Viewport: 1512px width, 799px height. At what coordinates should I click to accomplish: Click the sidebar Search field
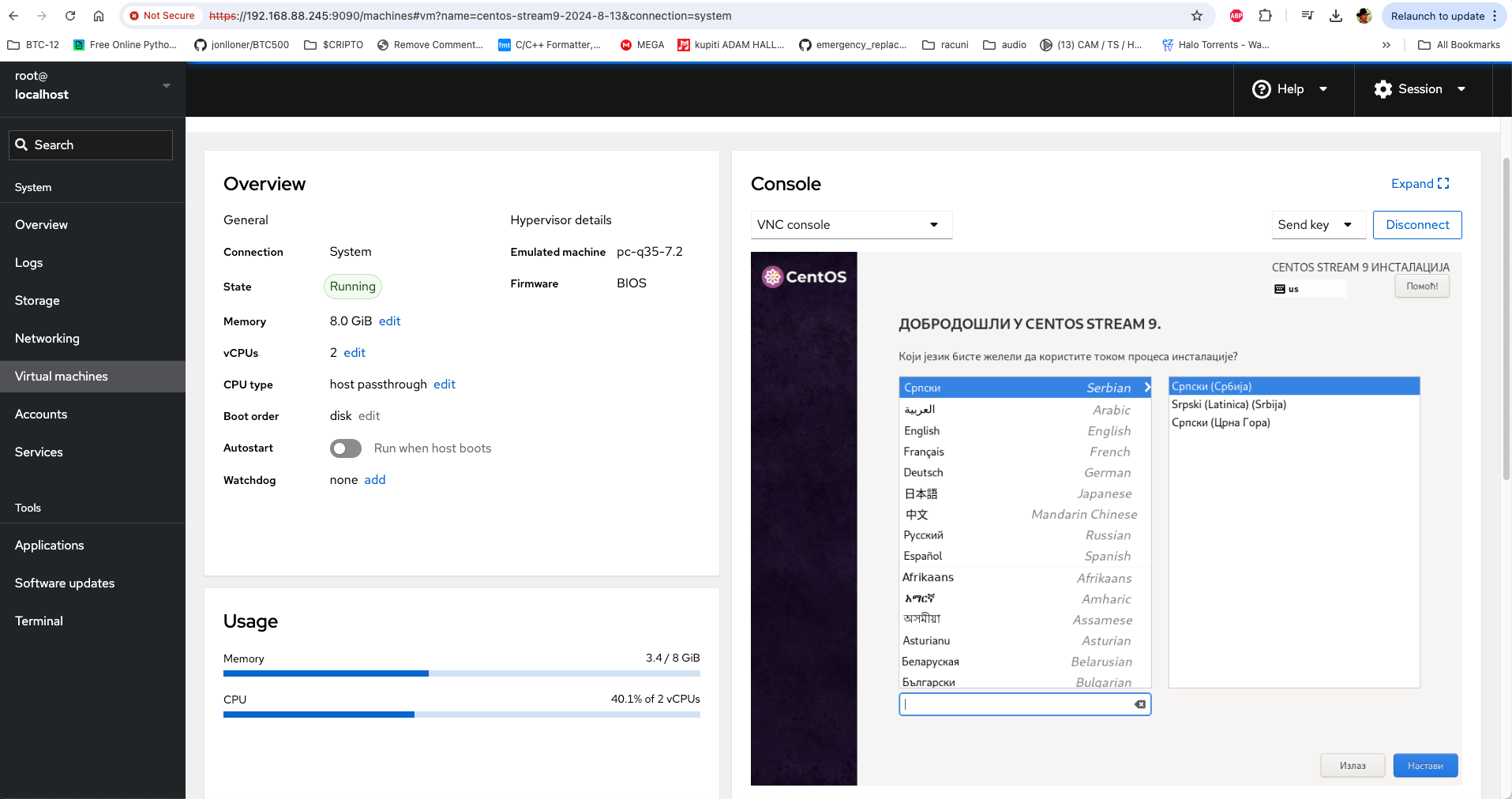[91, 145]
